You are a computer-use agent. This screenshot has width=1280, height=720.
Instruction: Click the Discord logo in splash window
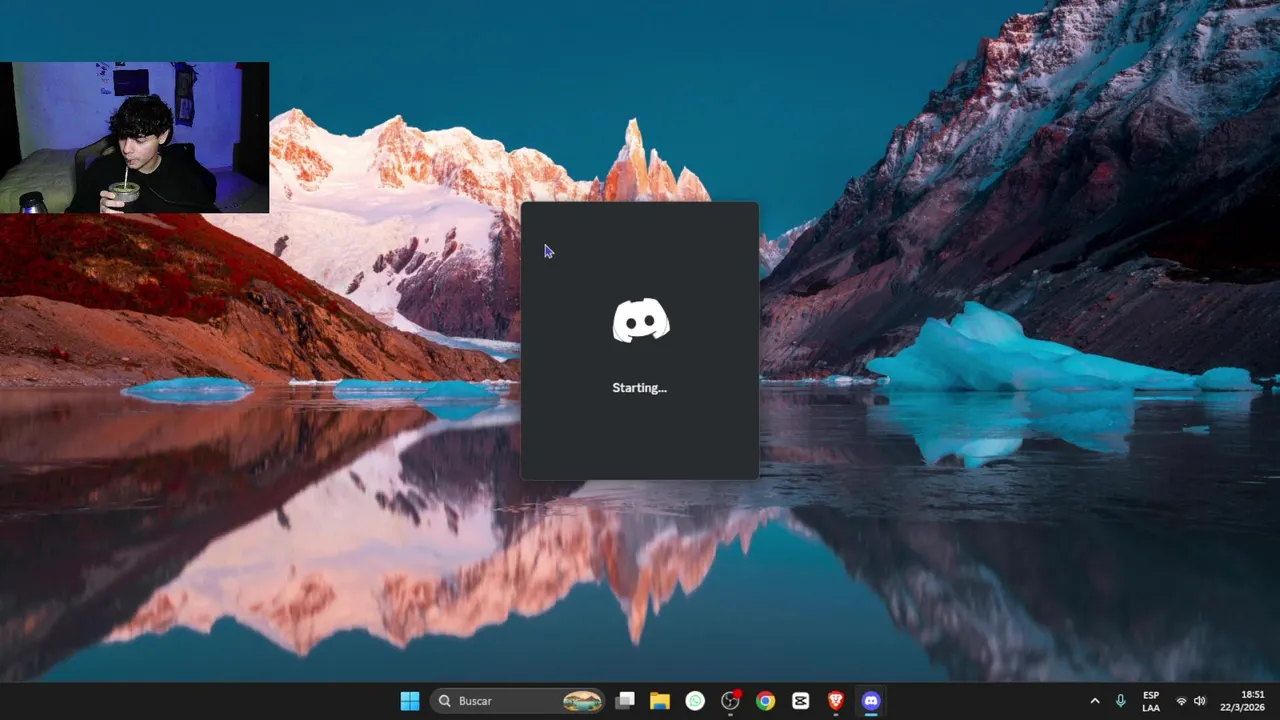coord(640,320)
